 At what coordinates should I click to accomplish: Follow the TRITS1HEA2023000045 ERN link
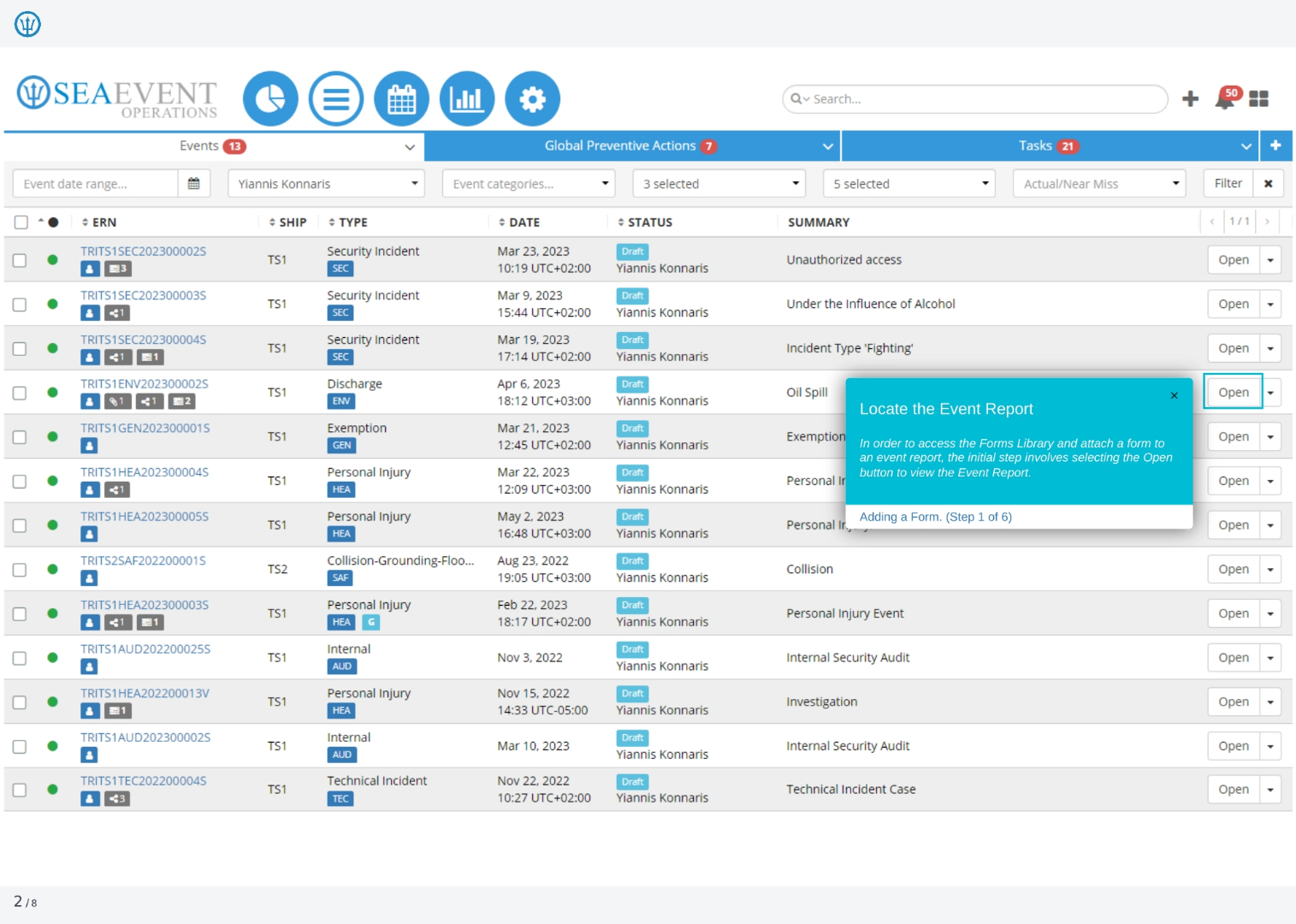[x=145, y=472]
